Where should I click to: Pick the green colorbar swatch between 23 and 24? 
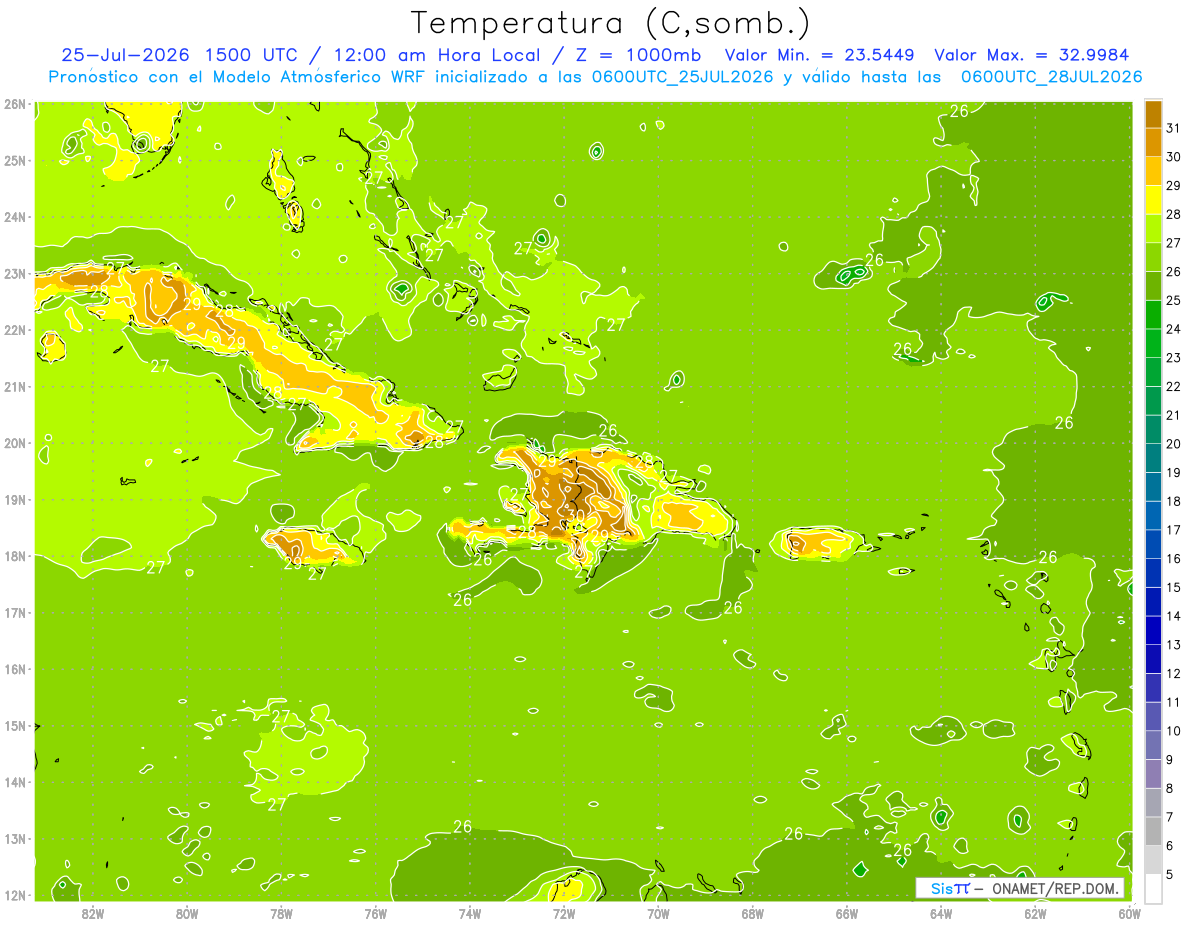point(1153,343)
